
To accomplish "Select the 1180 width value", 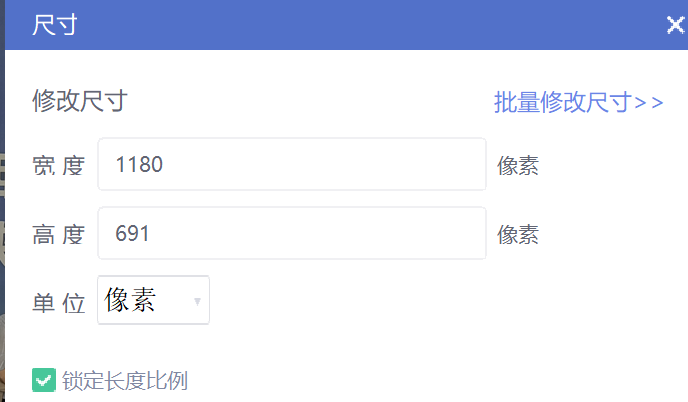I will 140,164.
